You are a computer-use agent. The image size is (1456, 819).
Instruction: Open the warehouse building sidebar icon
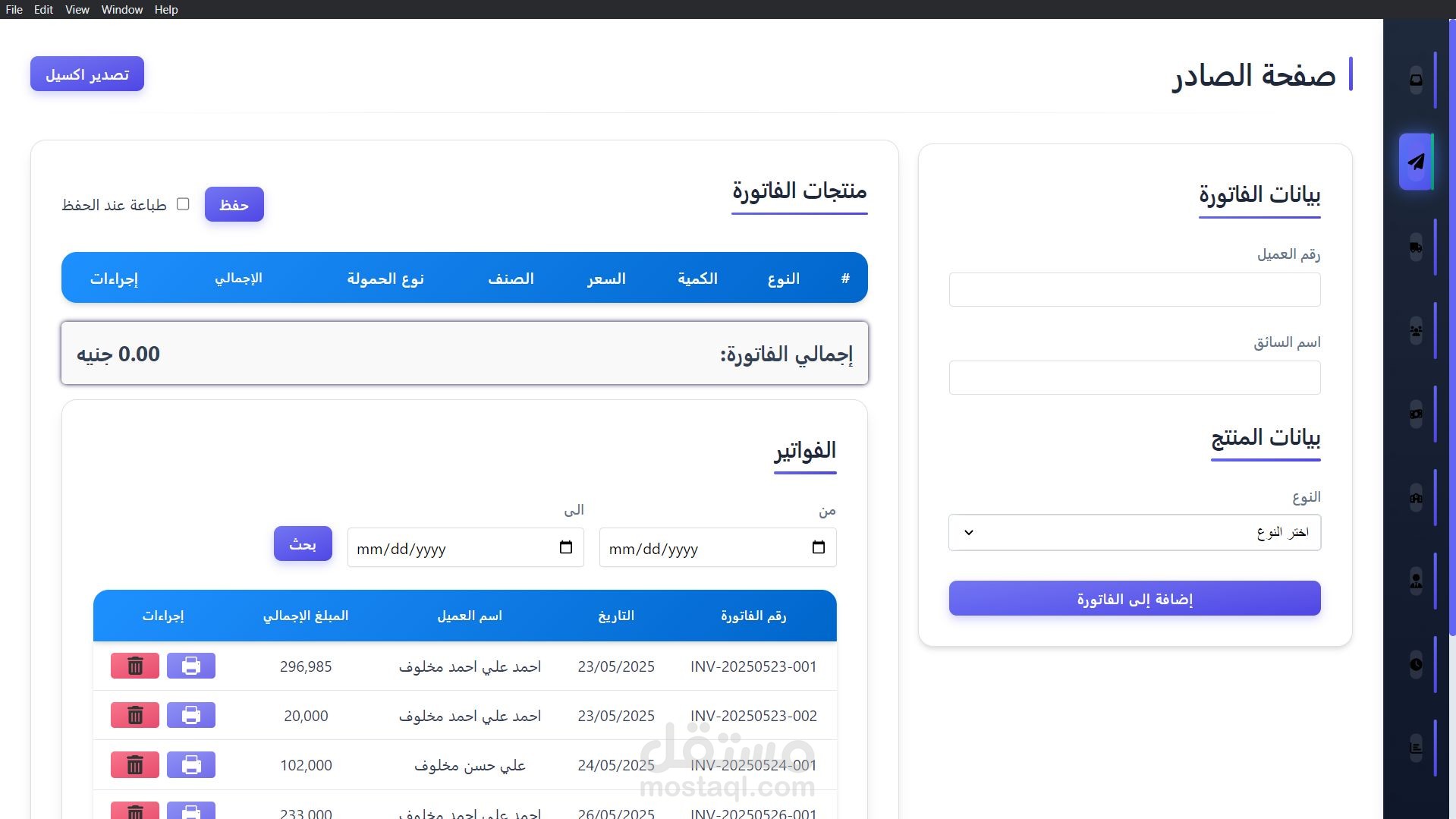1416,498
